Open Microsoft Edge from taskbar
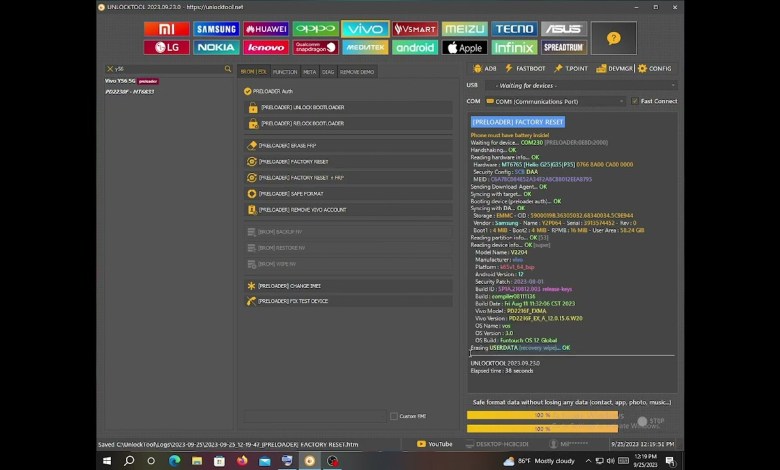Screen dimensions: 780x470 pyautogui.click(x=174, y=461)
